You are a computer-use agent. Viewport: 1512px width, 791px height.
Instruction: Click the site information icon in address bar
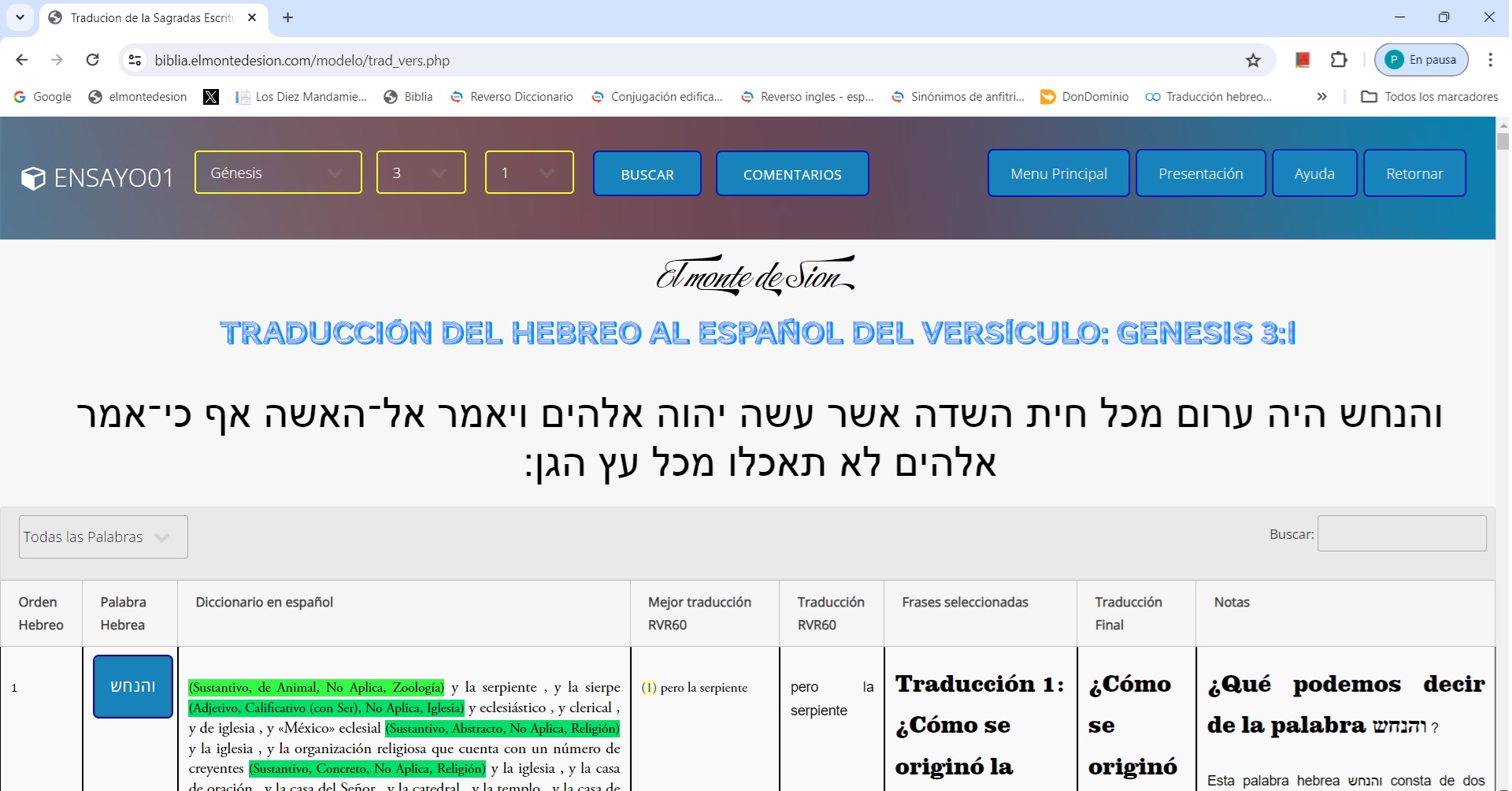point(135,60)
